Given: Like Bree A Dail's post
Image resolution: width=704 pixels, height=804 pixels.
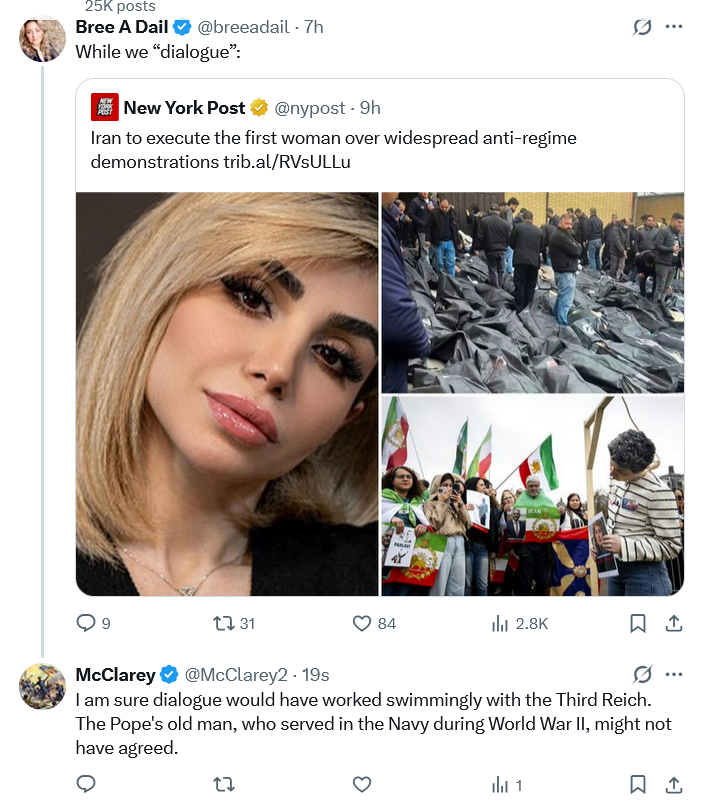Looking at the screenshot, I should (363, 623).
